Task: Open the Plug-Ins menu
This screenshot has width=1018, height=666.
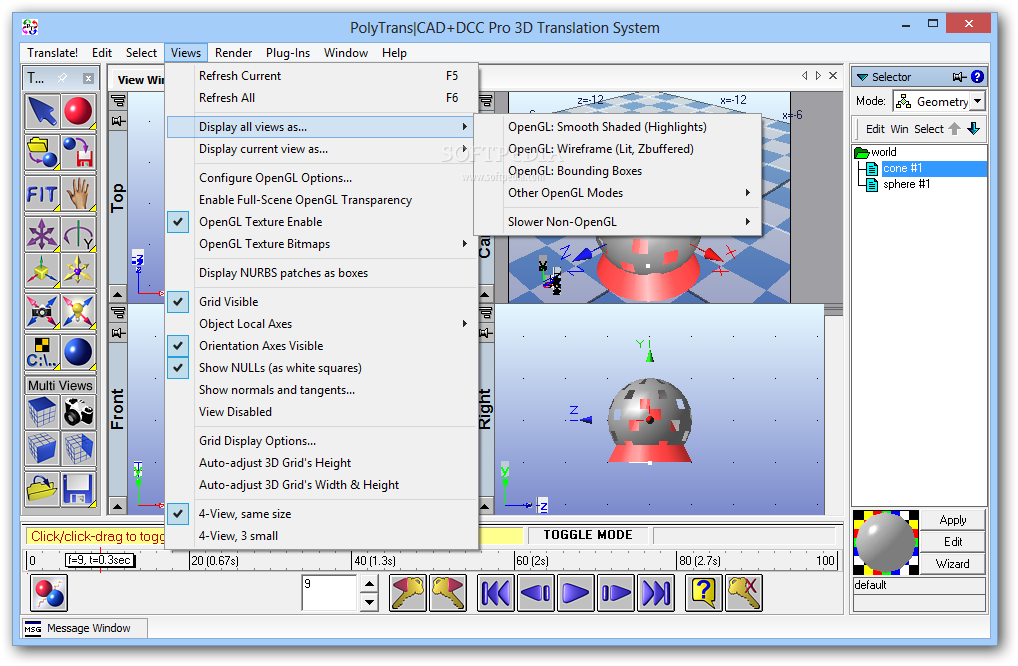Action: tap(288, 53)
